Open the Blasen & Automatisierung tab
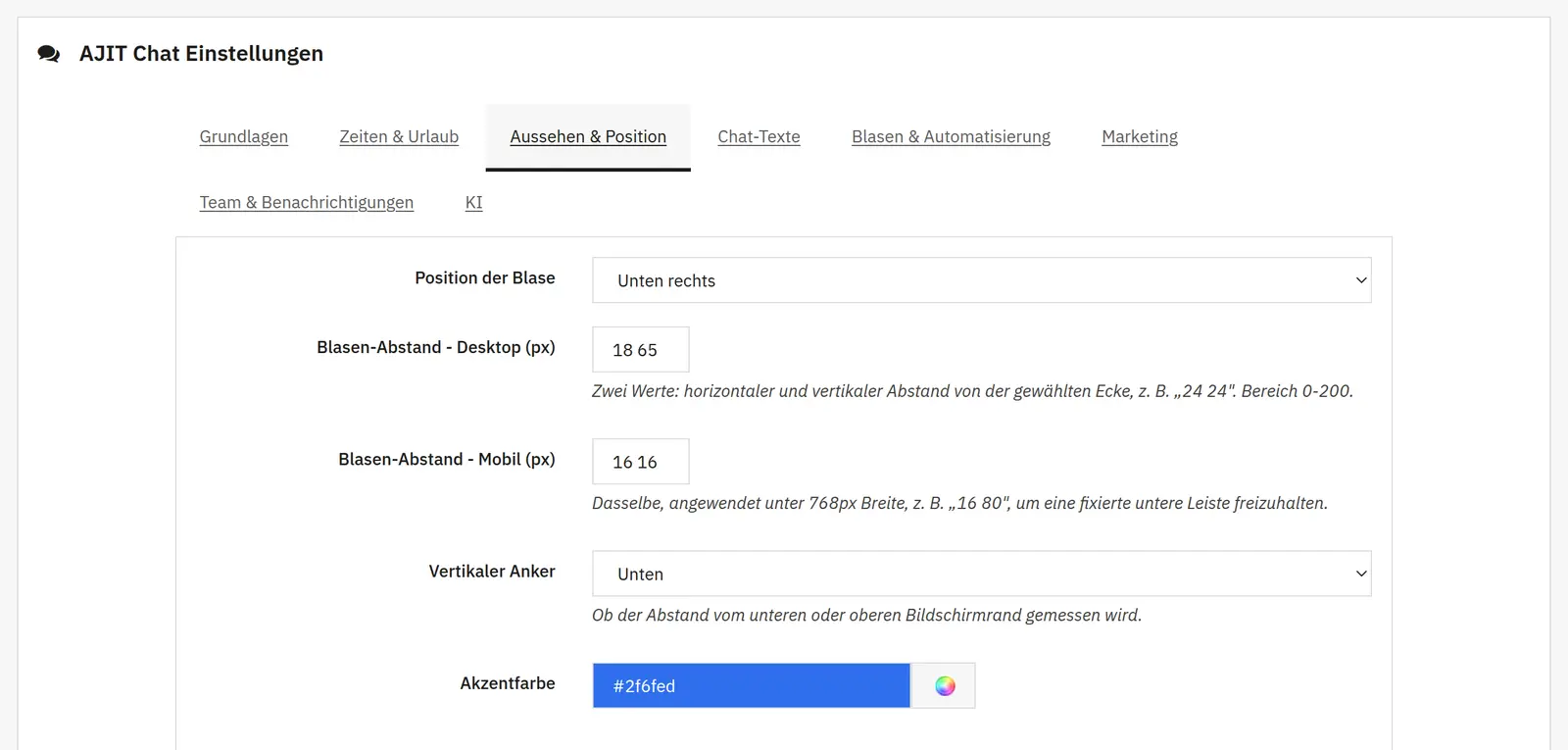The height and width of the screenshot is (750, 1568). point(951,136)
